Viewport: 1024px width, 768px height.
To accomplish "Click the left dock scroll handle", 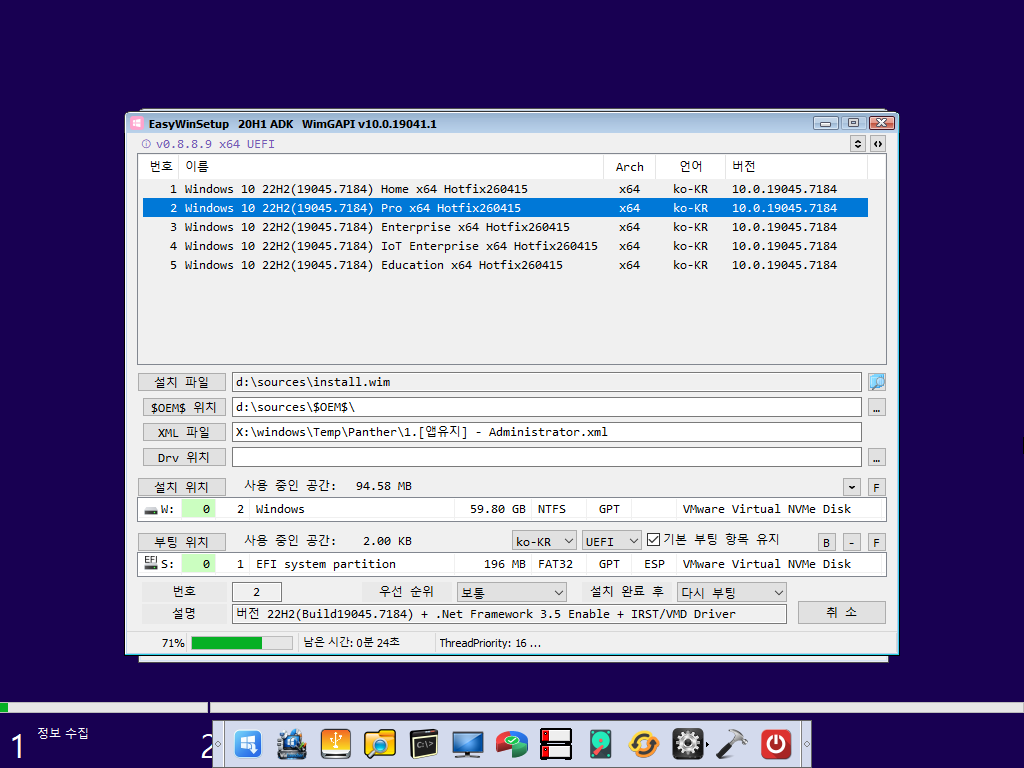I will [x=218, y=744].
